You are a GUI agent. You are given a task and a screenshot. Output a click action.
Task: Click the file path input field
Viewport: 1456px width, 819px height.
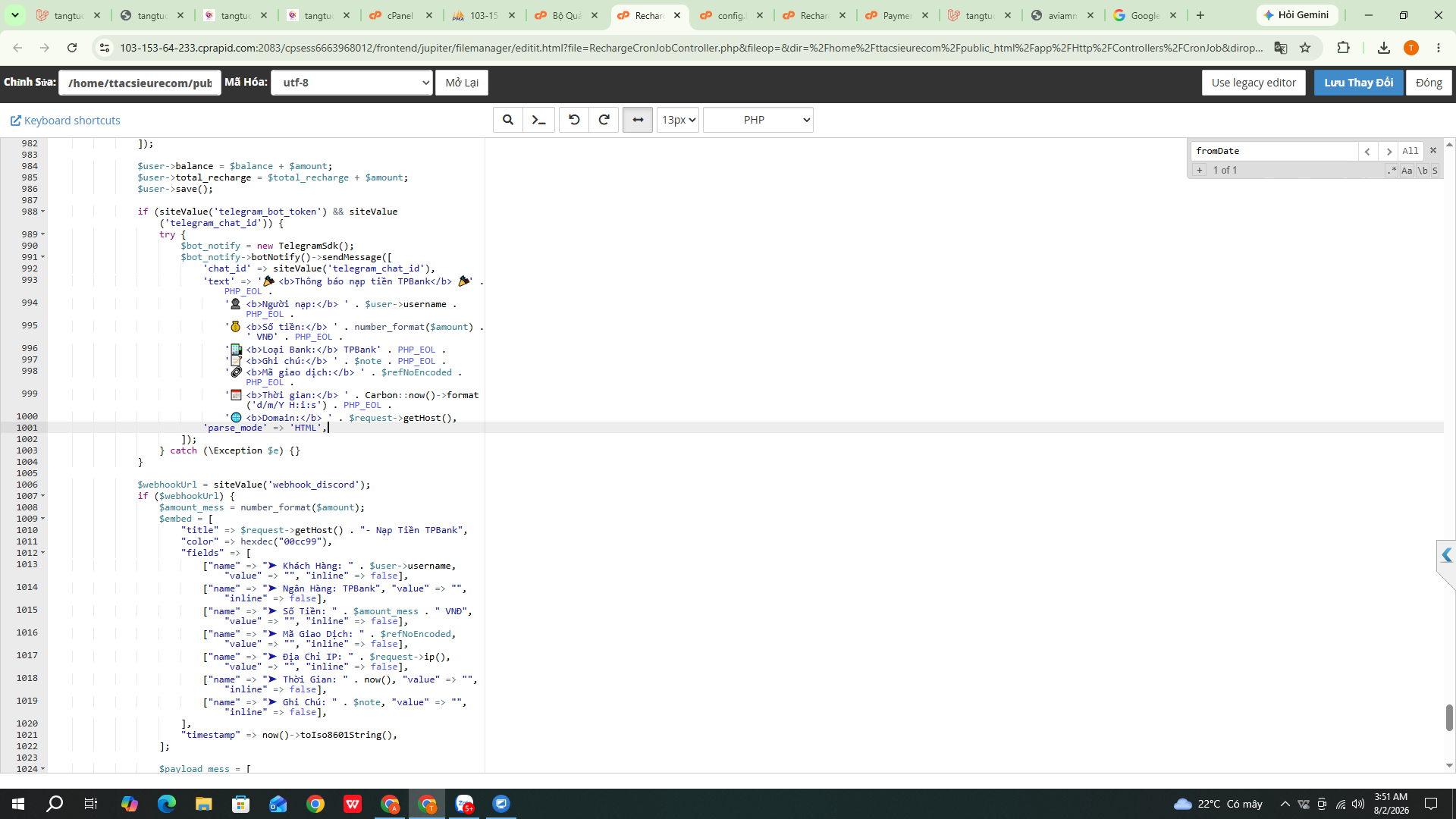140,83
